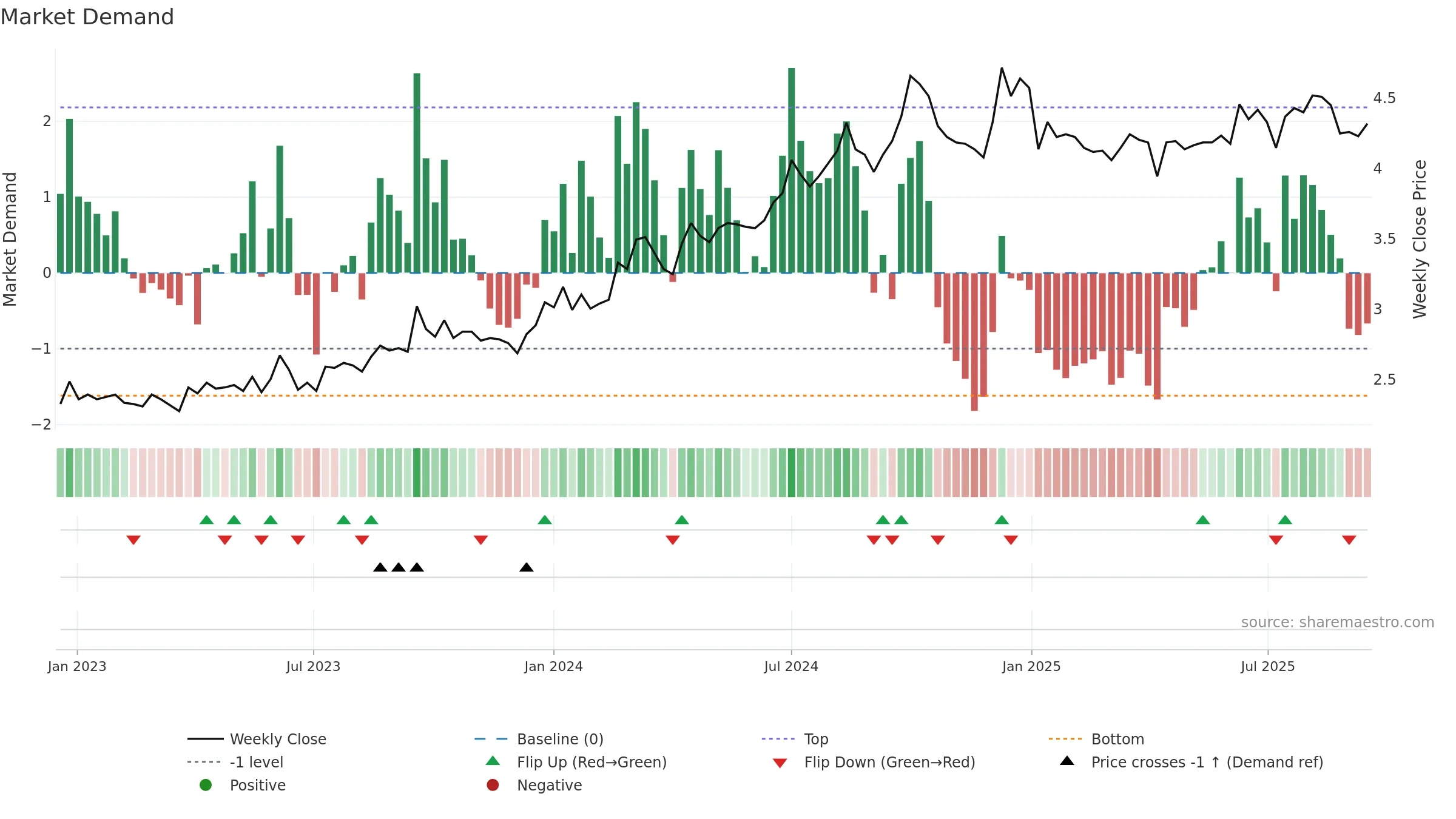The height and width of the screenshot is (819, 1456).
Task: Select the last red flip-down triangle marker
Action: coord(1349,540)
